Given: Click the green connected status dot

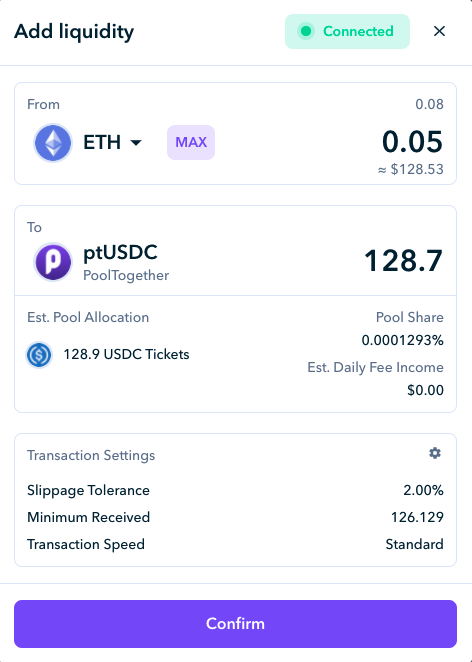Looking at the screenshot, I should click(306, 31).
